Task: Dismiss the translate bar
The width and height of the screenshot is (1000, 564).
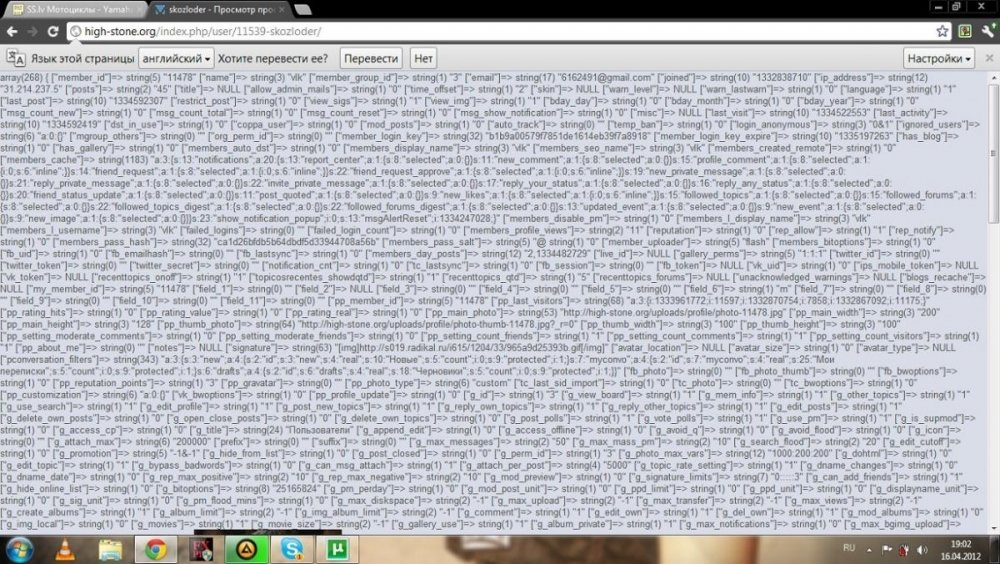Action: pos(989,58)
